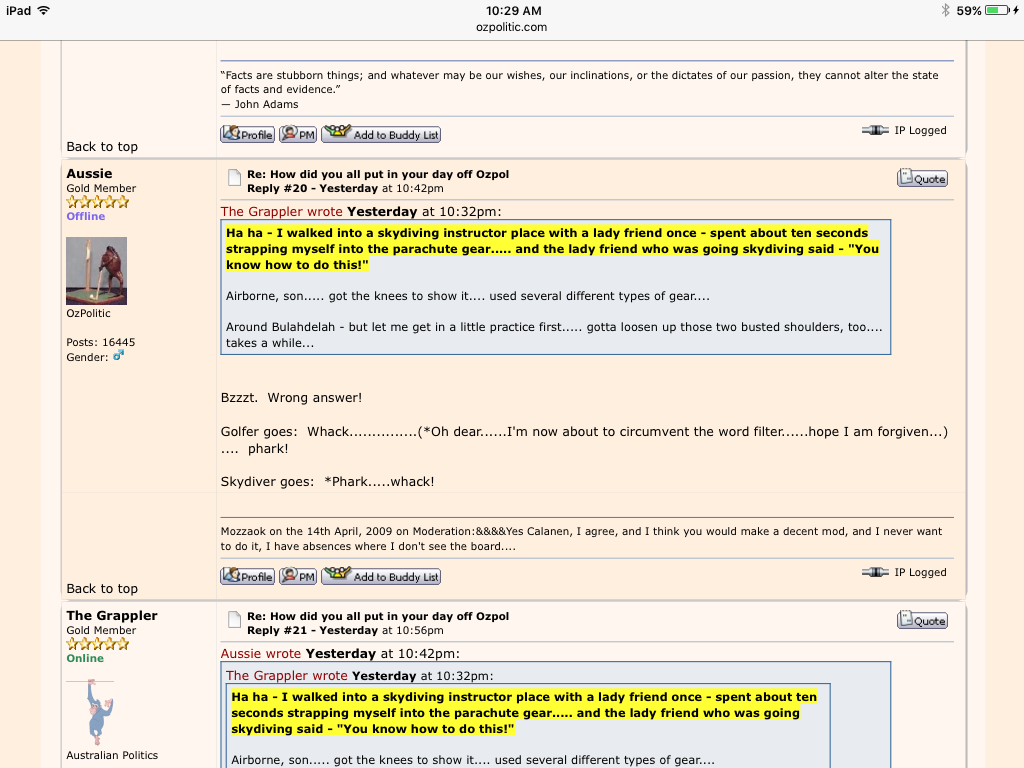This screenshot has height=768, width=1024.
Task: Click PM button below John Adams signature
Action: coord(298,135)
